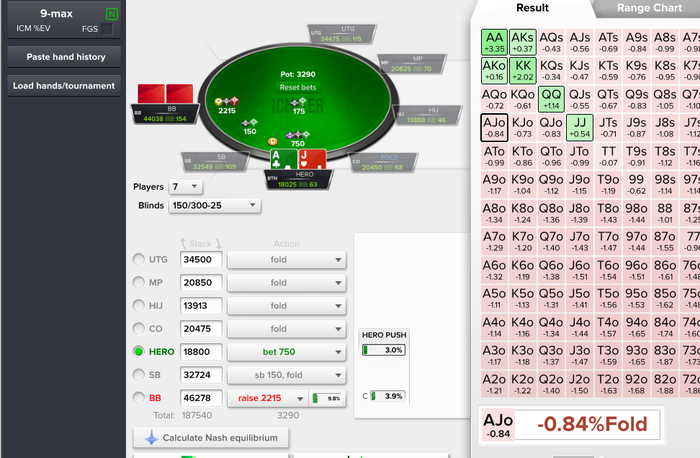This screenshot has height=458, width=700.
Task: Select the Result tab
Action: pyautogui.click(x=532, y=8)
